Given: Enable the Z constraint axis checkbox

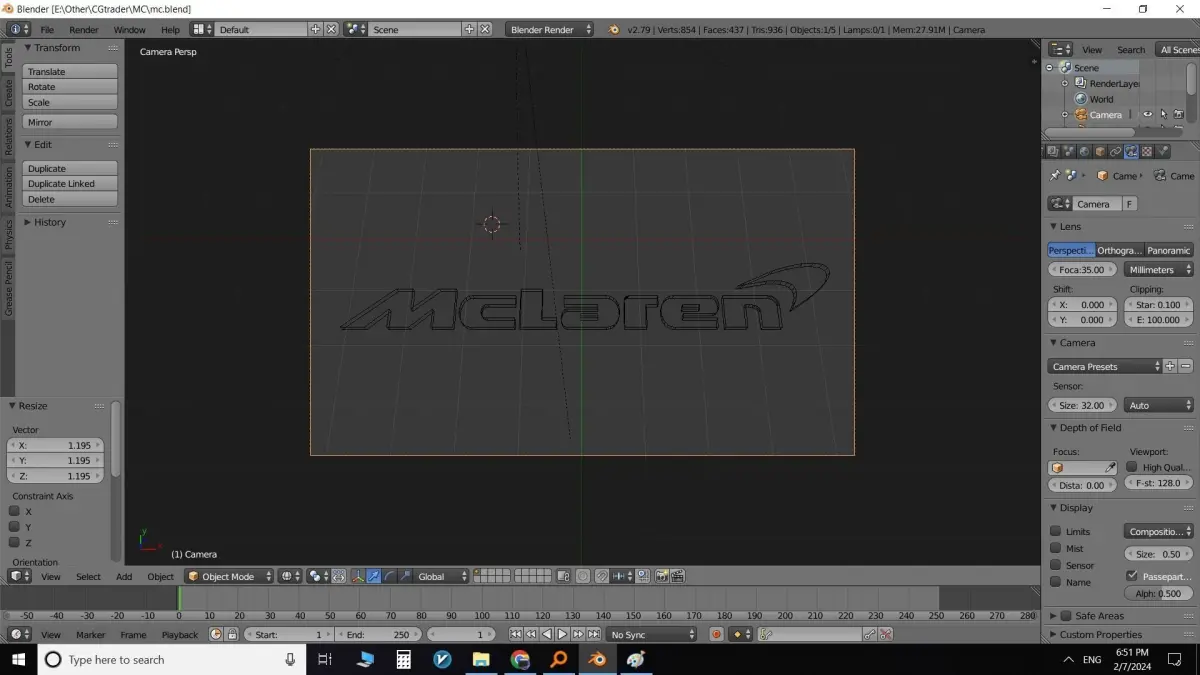Looking at the screenshot, I should click(14, 542).
